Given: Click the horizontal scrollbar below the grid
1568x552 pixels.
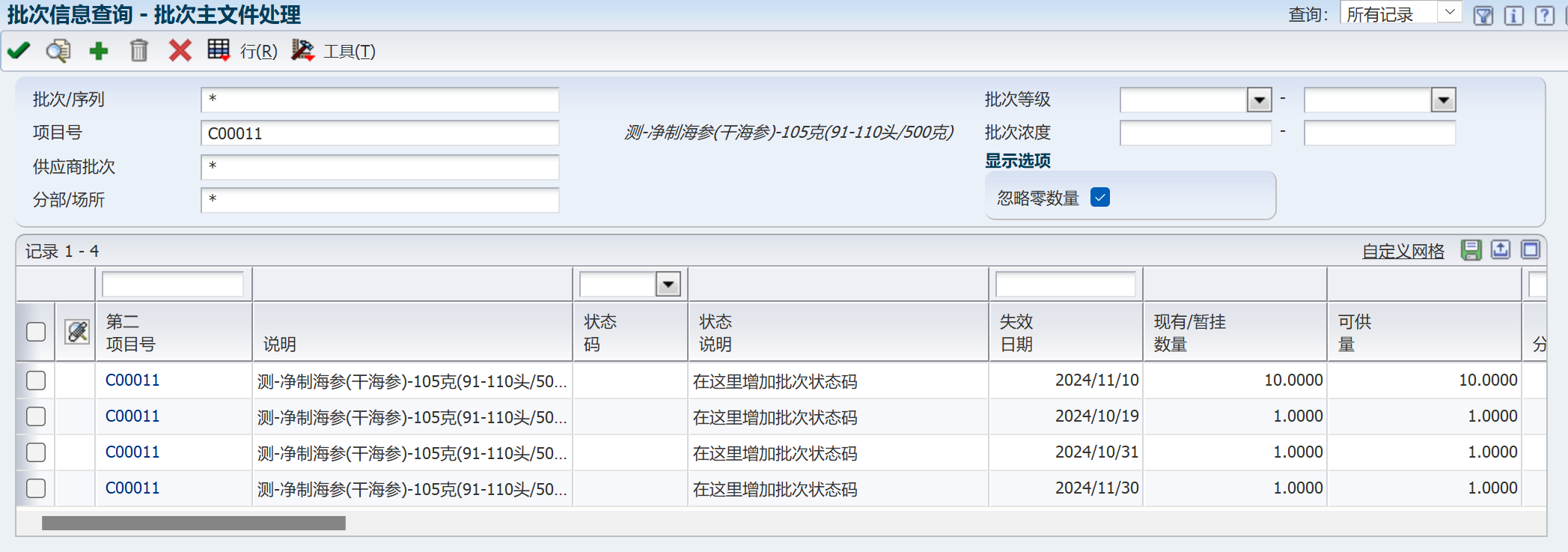Looking at the screenshot, I should click(x=194, y=523).
